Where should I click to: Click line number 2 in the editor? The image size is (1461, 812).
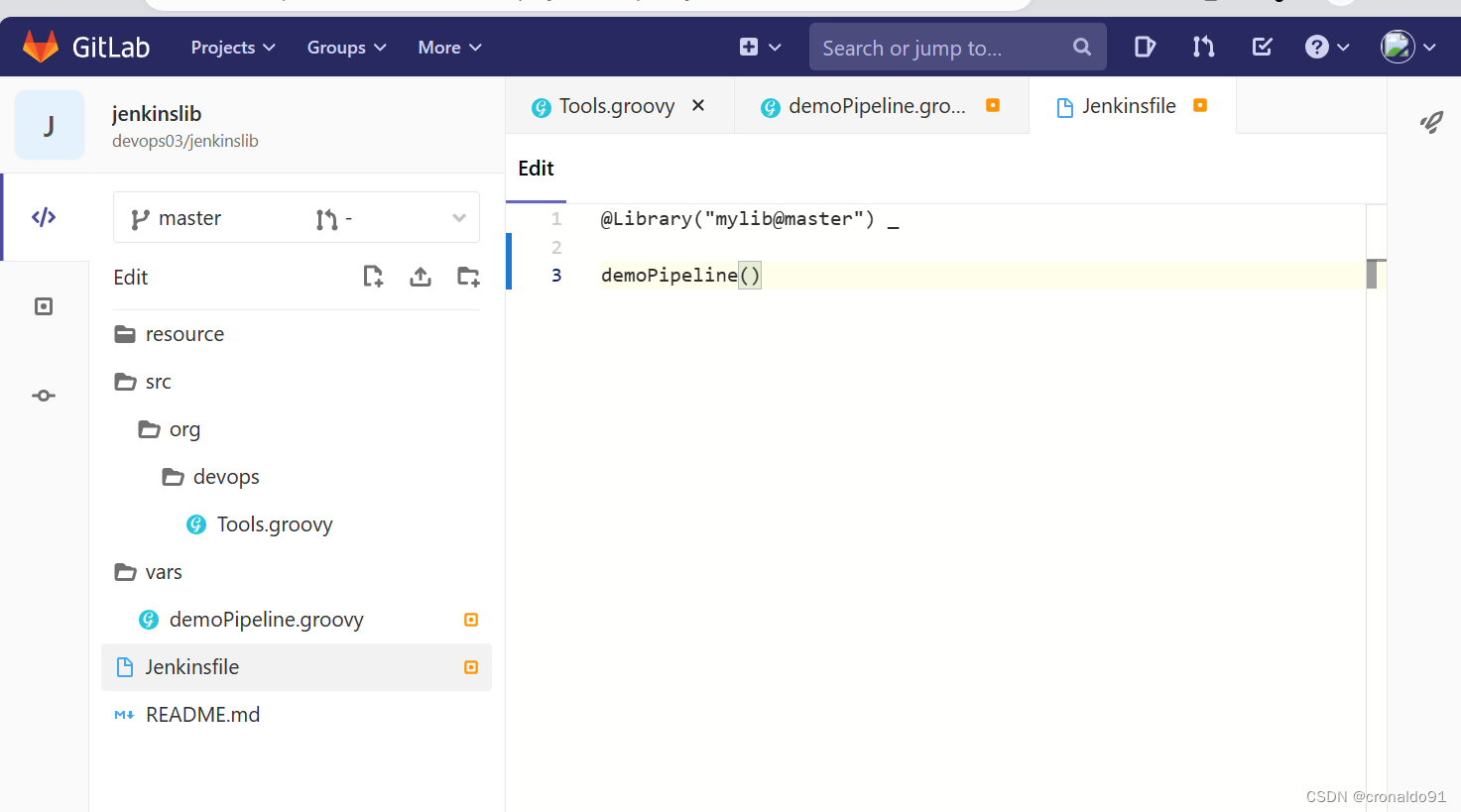point(556,247)
